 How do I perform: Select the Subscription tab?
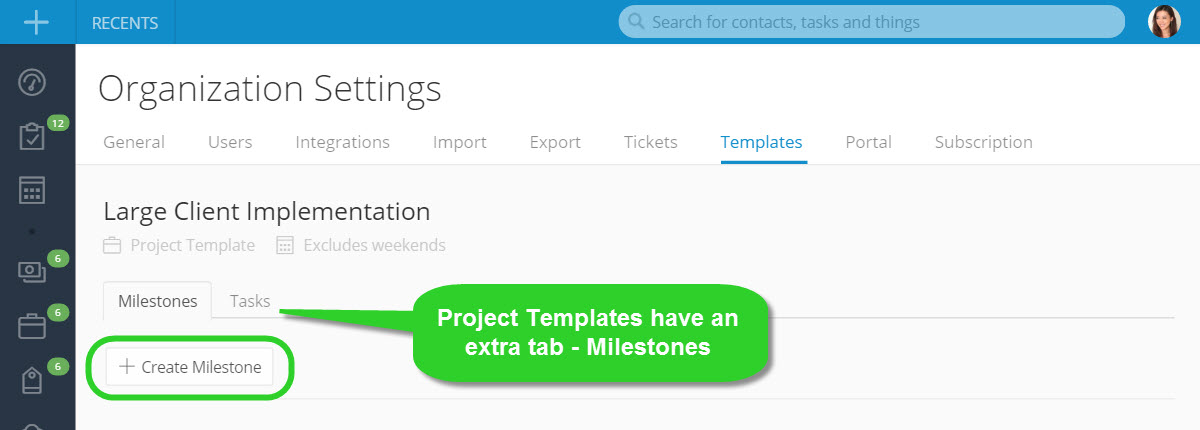[983, 142]
